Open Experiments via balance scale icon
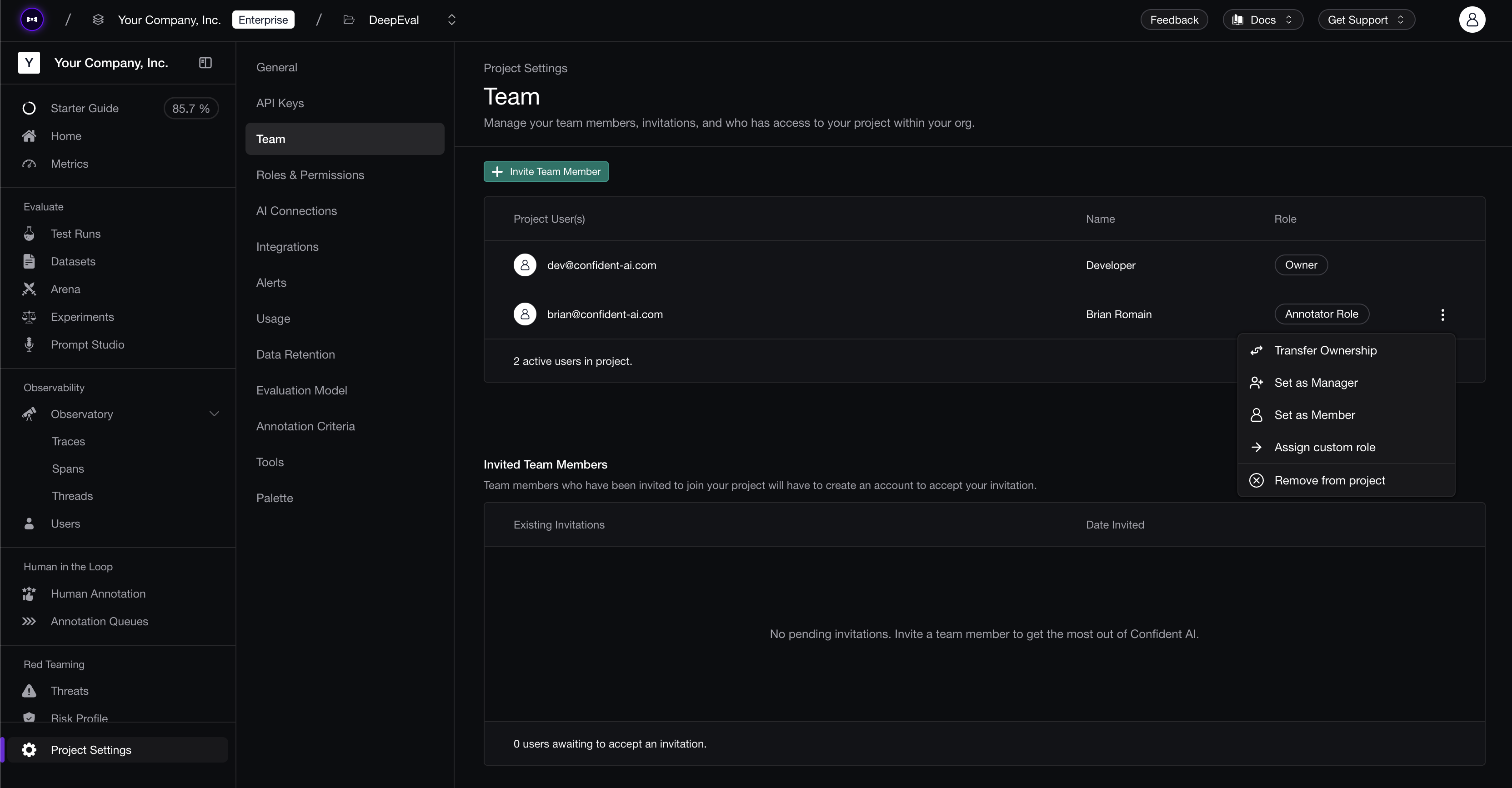The width and height of the screenshot is (1512, 788). (x=29, y=317)
